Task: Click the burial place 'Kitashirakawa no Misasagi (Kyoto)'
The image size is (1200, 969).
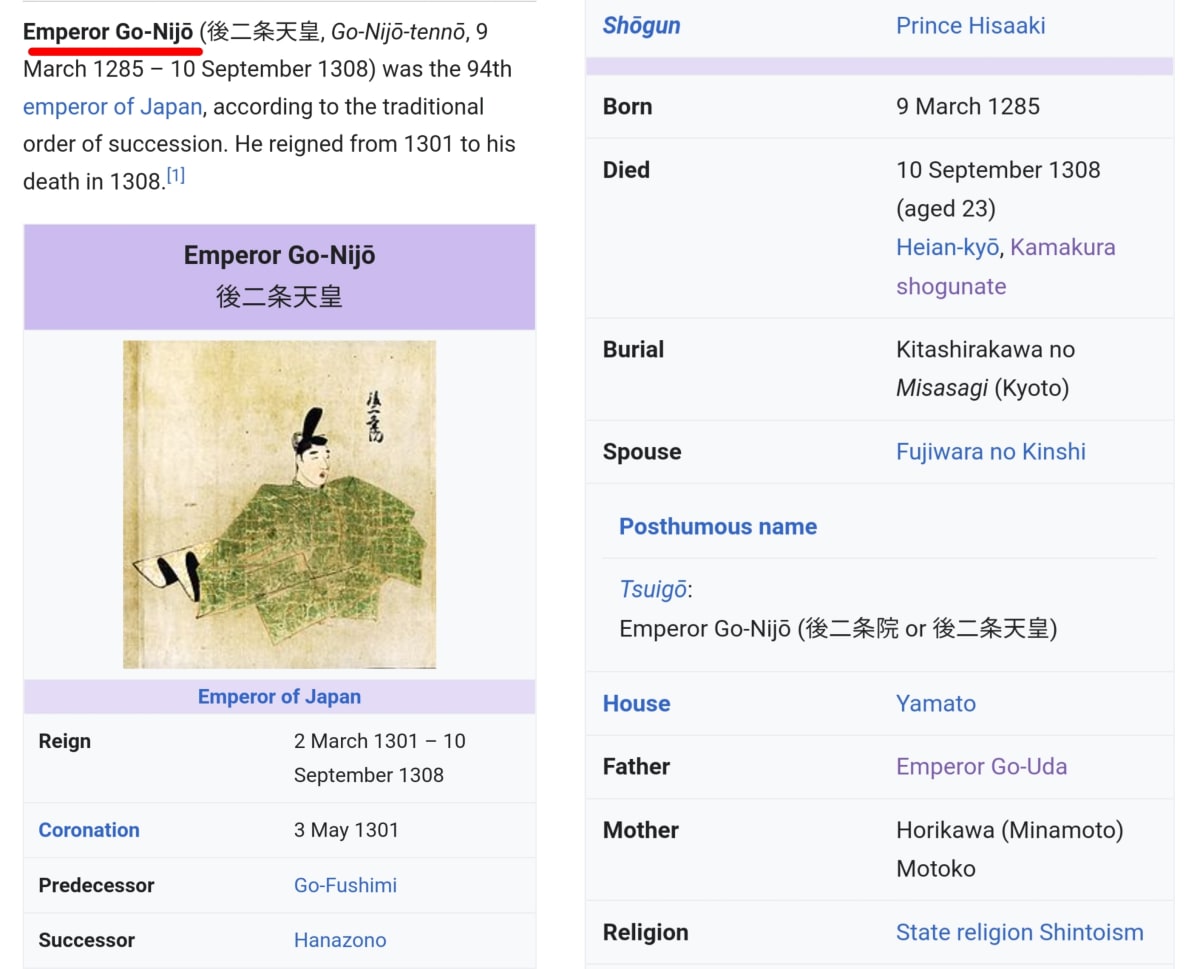Action: tap(985, 368)
